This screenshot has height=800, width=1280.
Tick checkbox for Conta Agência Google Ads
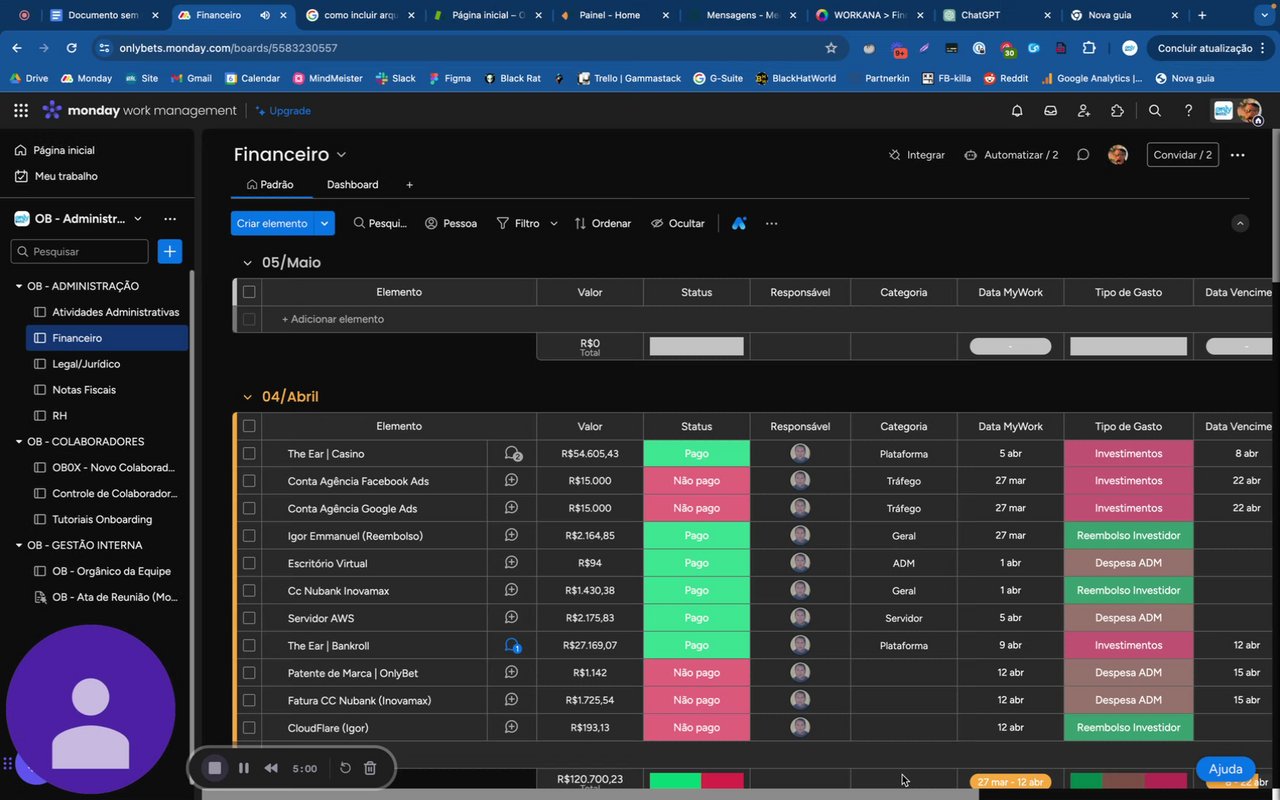tap(249, 508)
